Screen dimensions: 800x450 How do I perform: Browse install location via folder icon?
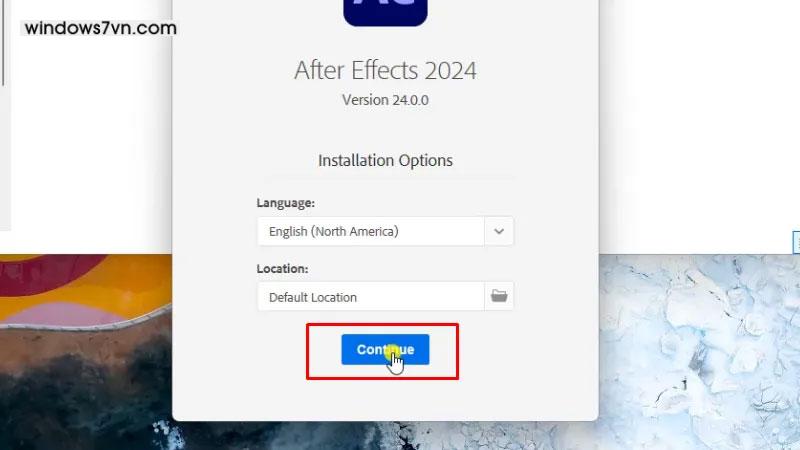tap(499, 296)
